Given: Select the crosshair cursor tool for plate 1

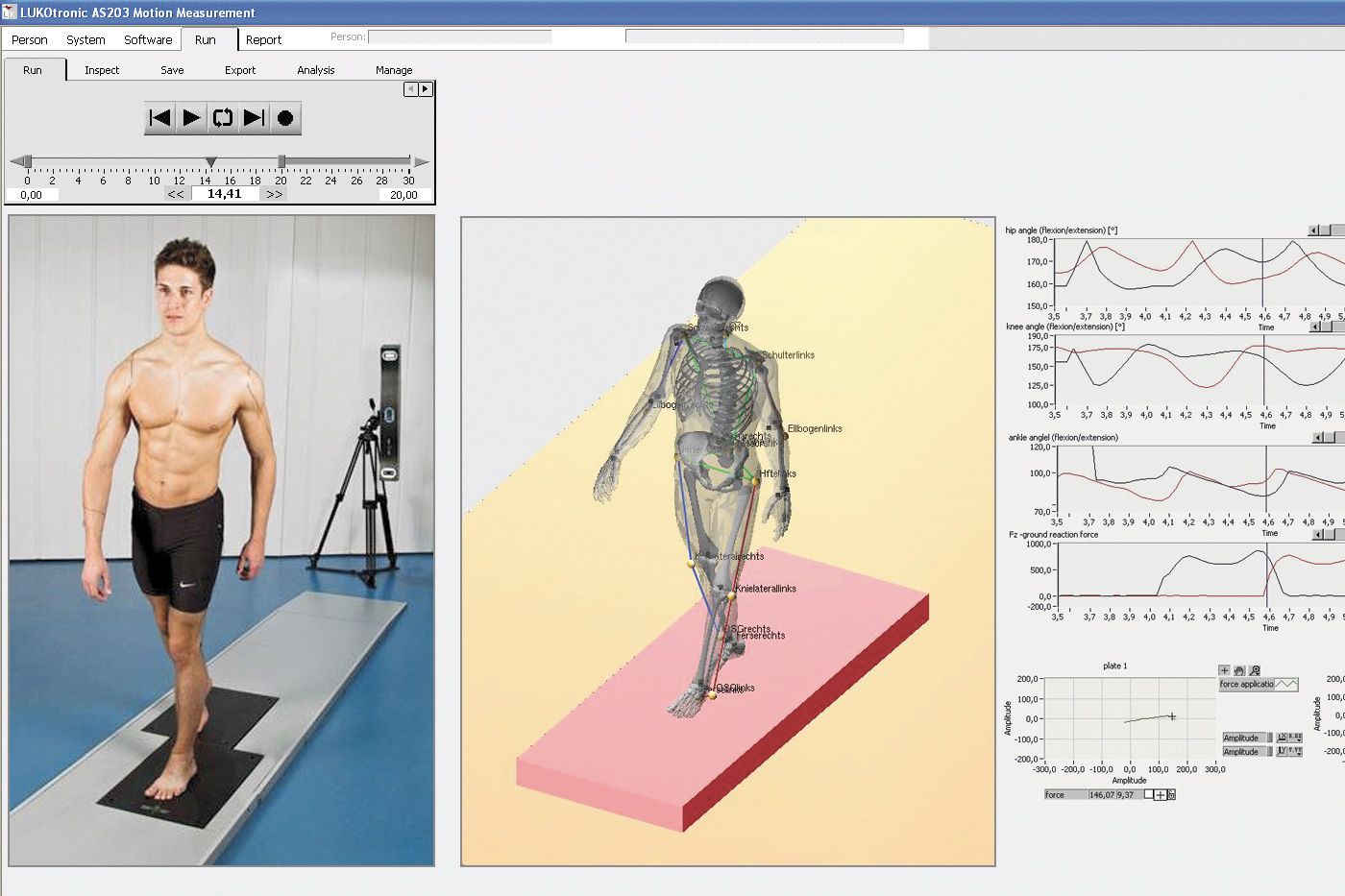Looking at the screenshot, I should pyautogui.click(x=1224, y=670).
